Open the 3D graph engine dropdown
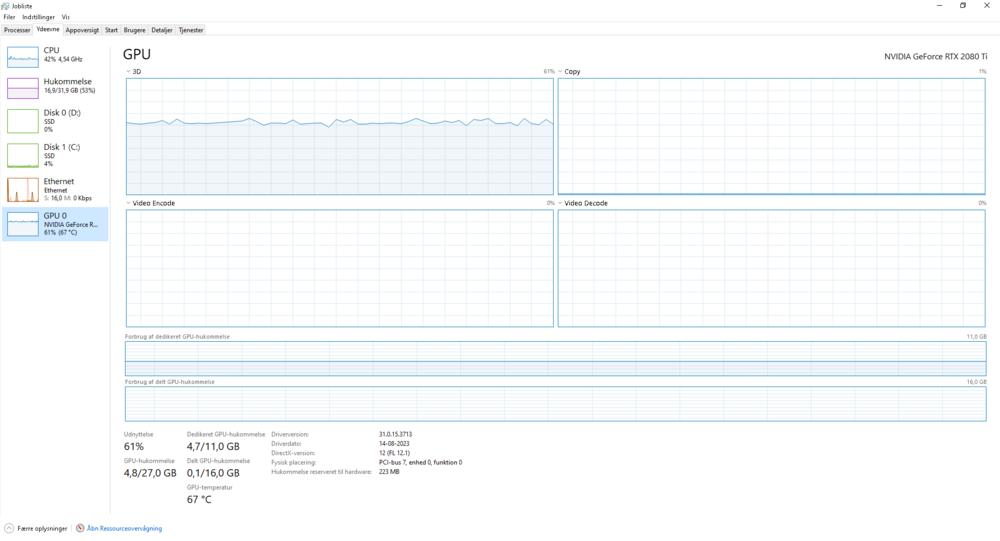Screen dimensions: 1000x541 click(129, 72)
